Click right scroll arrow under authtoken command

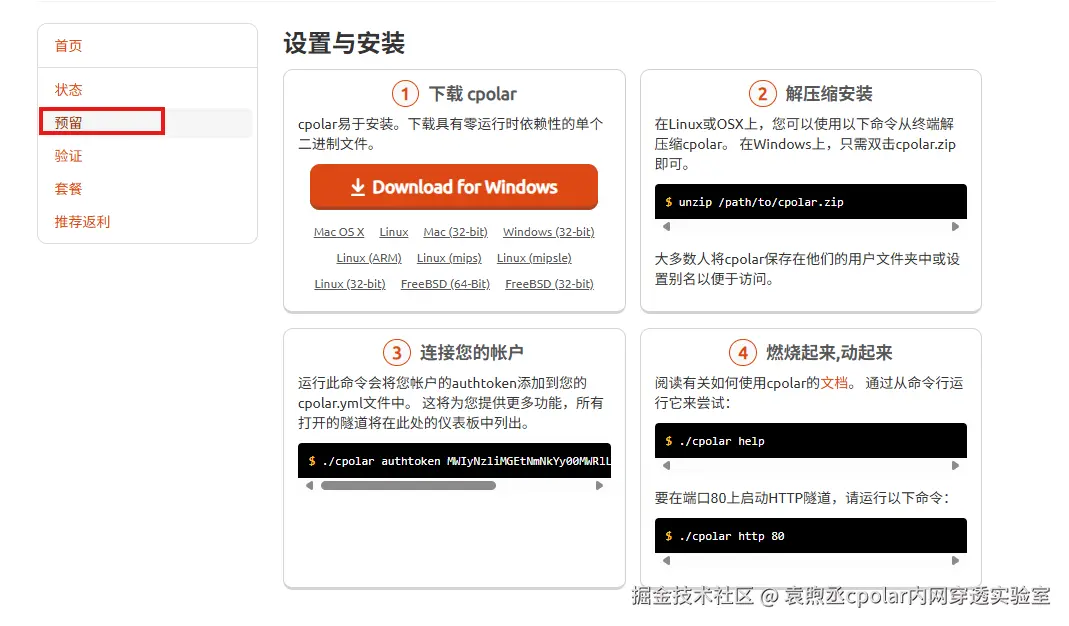point(599,486)
